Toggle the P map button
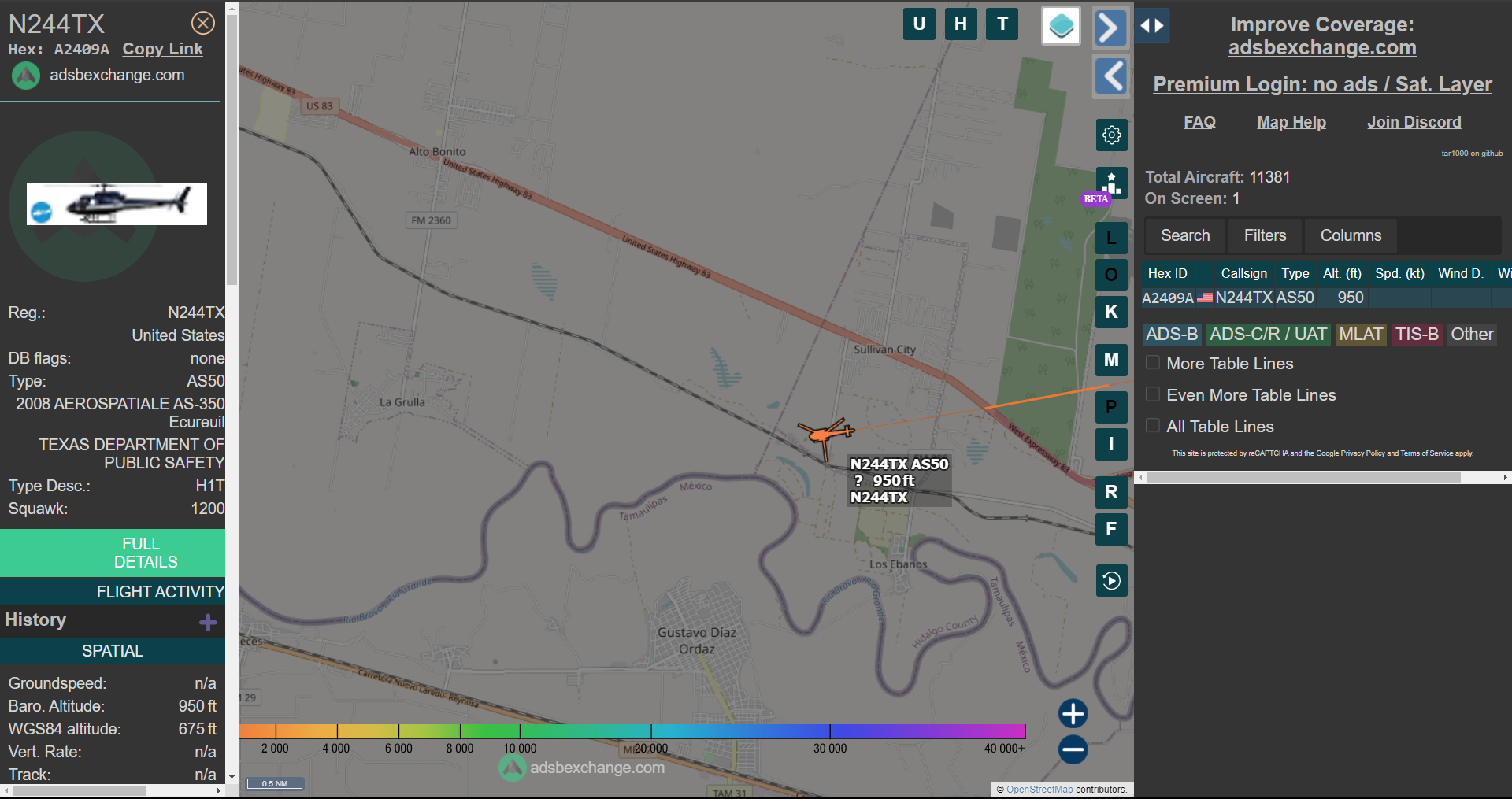Viewport: 1512px width, 799px height. click(1111, 407)
